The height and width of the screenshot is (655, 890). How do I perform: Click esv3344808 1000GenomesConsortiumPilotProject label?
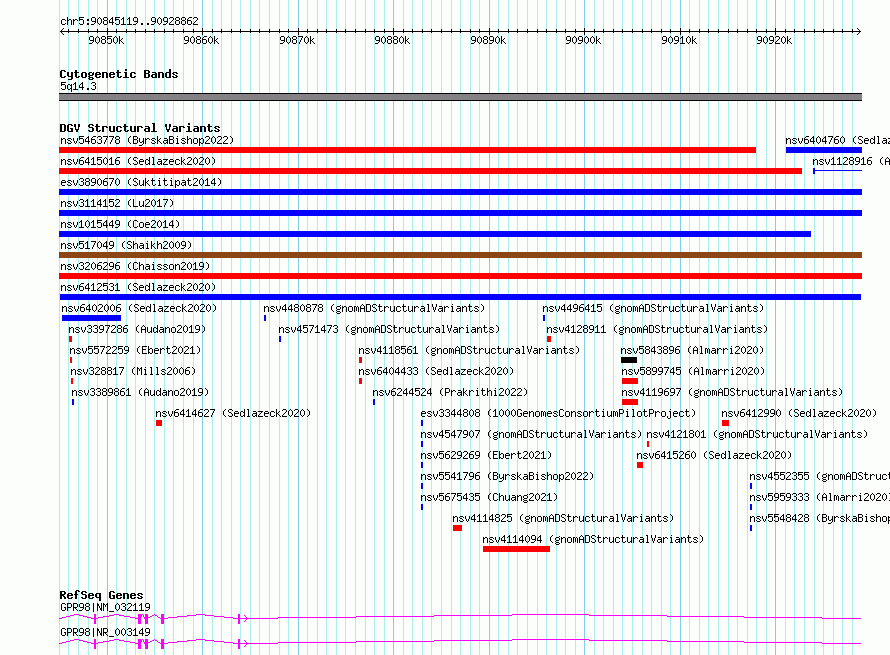(558, 413)
